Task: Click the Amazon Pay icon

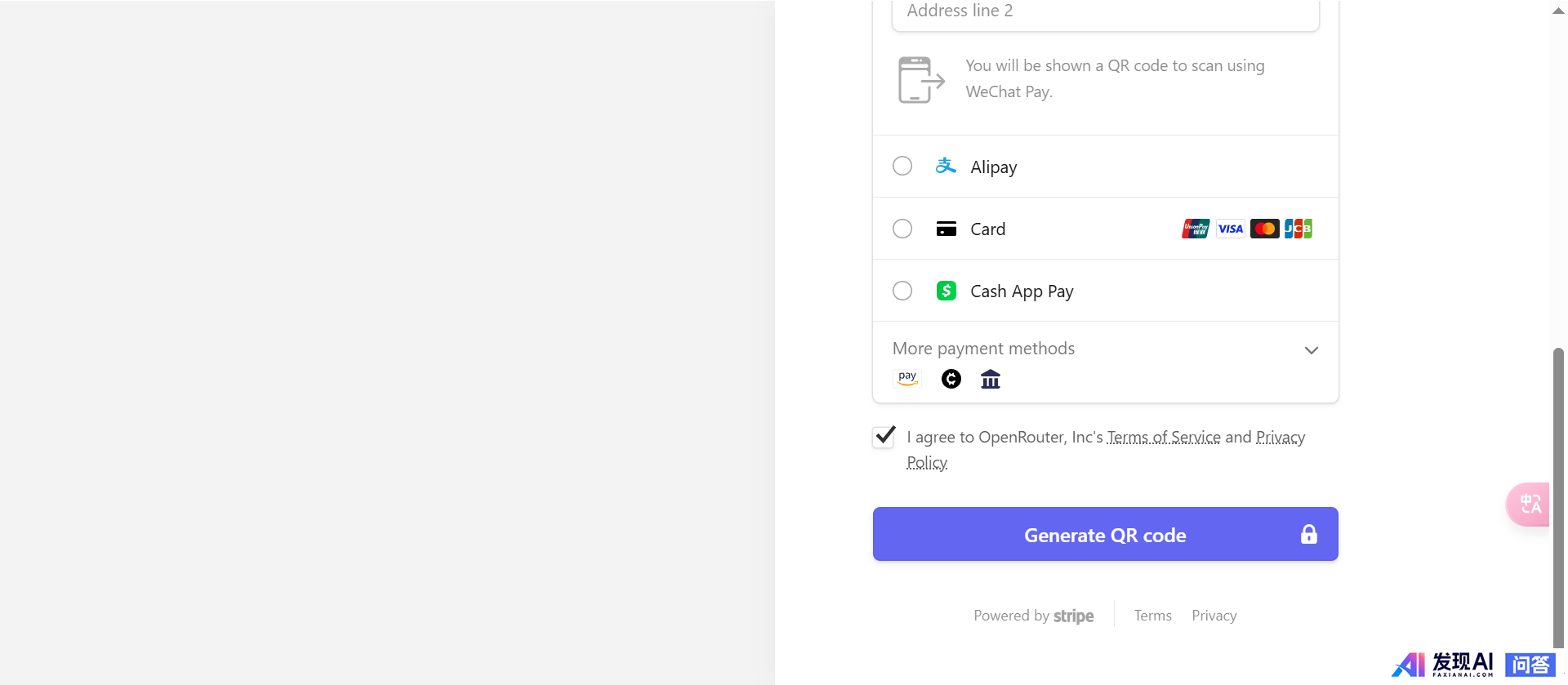Action: [907, 379]
